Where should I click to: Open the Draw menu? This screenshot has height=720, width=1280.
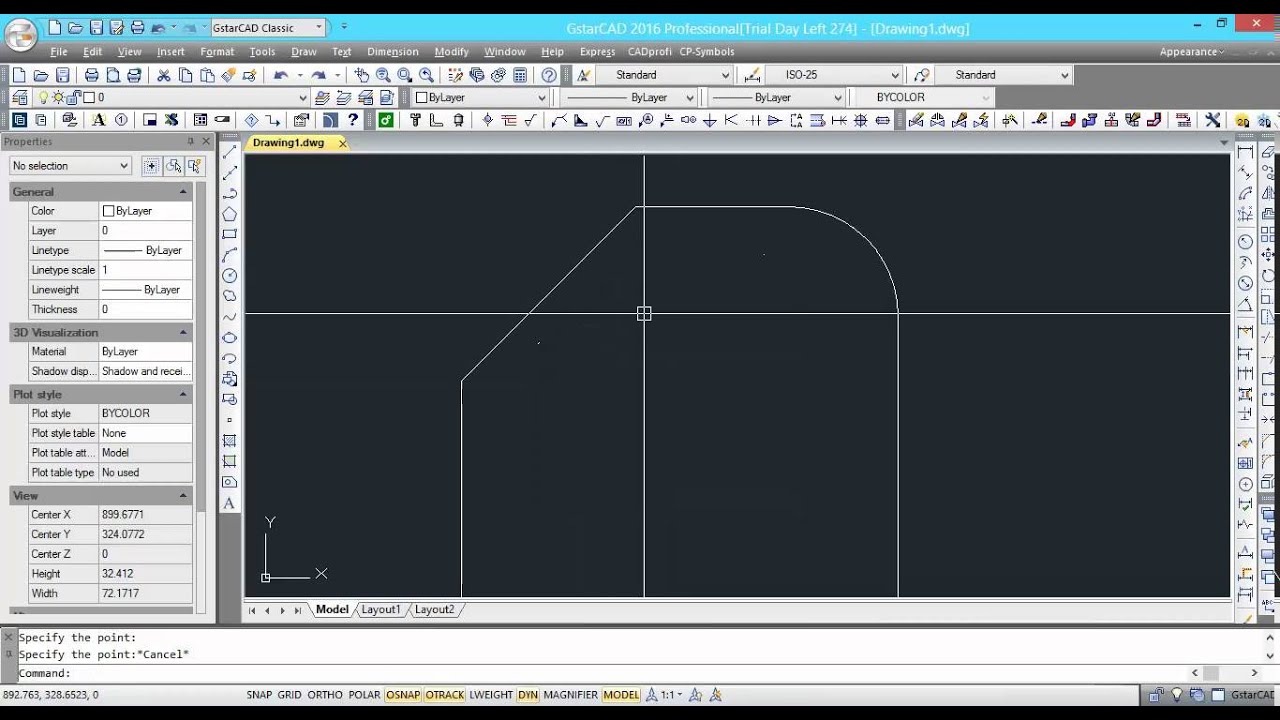(x=304, y=52)
